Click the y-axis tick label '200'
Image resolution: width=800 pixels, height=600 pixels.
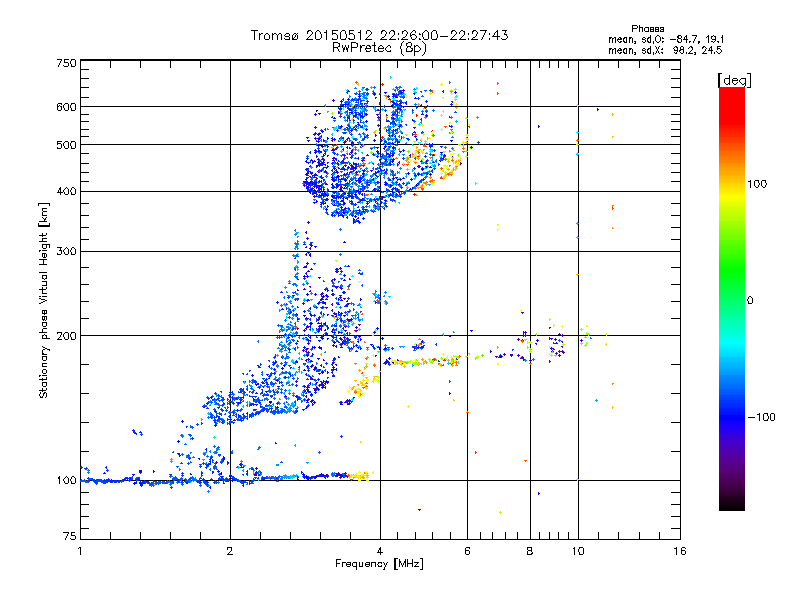tap(67, 336)
